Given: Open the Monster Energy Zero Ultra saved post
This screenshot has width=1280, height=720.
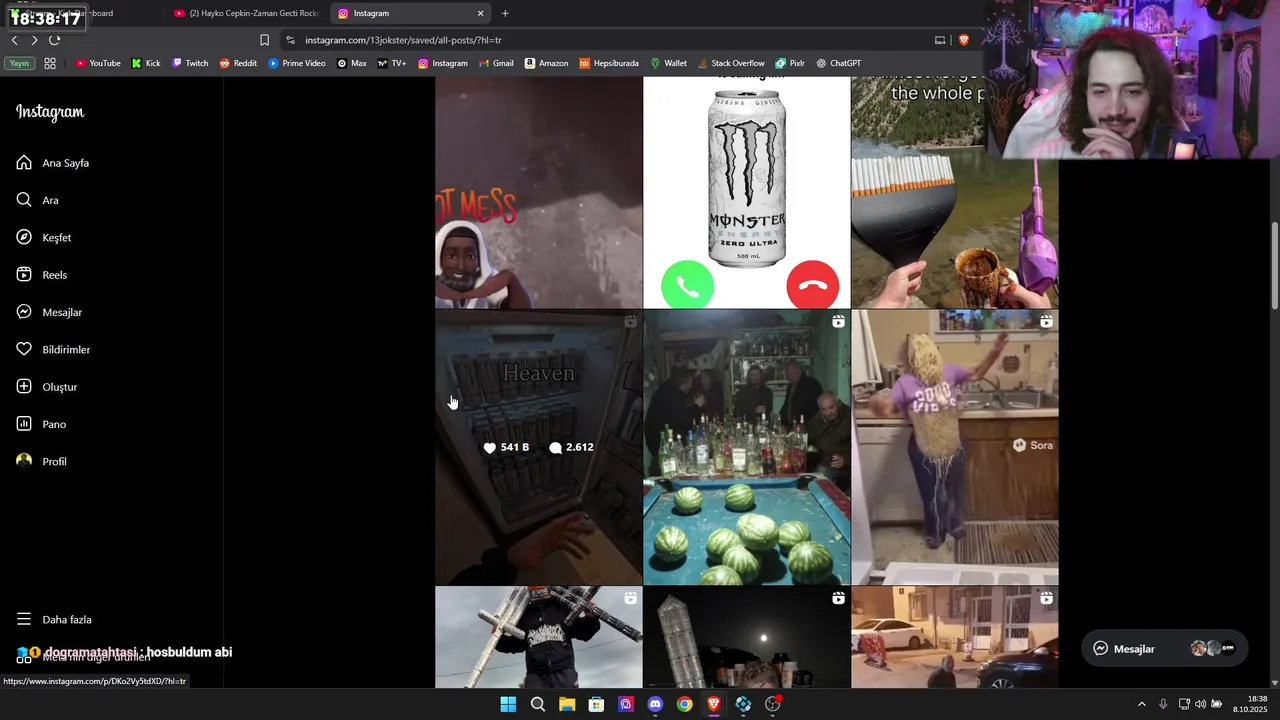Looking at the screenshot, I should tap(747, 192).
